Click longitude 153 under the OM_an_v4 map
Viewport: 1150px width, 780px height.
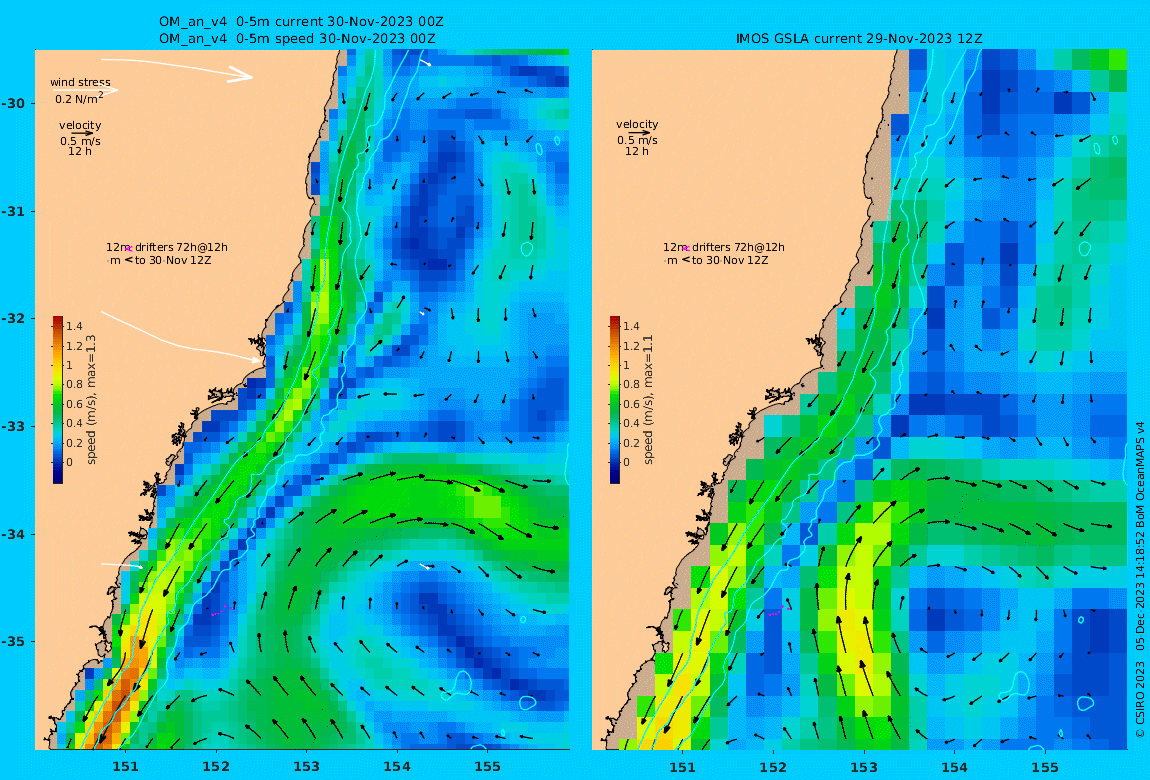click(x=307, y=767)
